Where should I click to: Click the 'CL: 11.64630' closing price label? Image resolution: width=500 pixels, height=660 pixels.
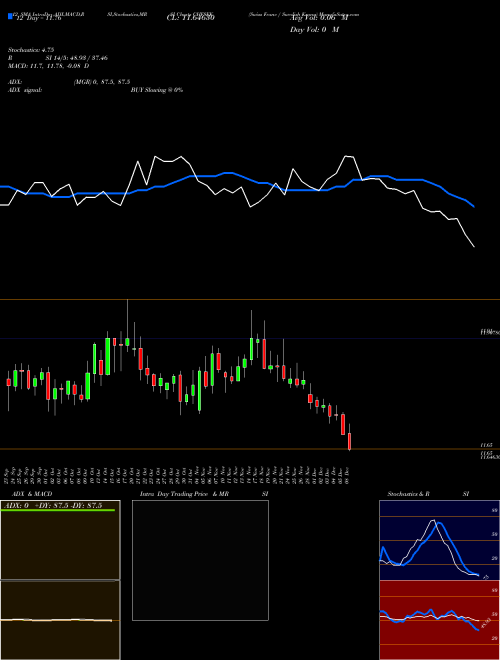click(191, 18)
